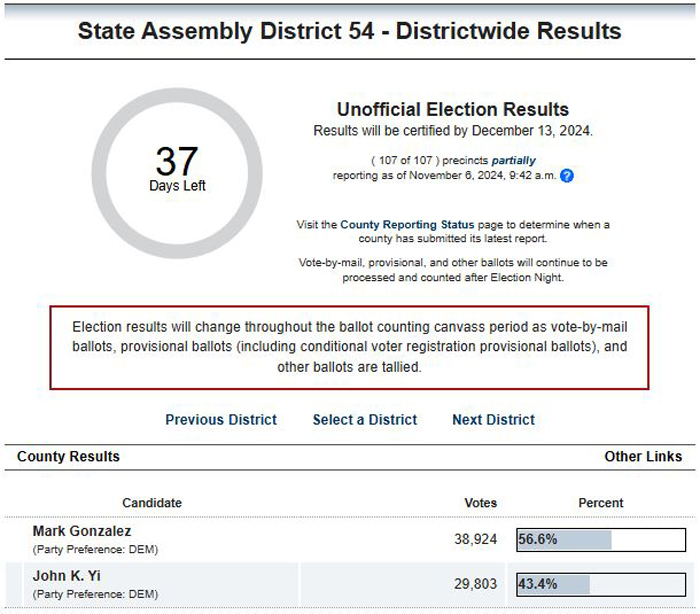The width and height of the screenshot is (700, 614).
Task: Open the County Results menu
Action: [68, 456]
